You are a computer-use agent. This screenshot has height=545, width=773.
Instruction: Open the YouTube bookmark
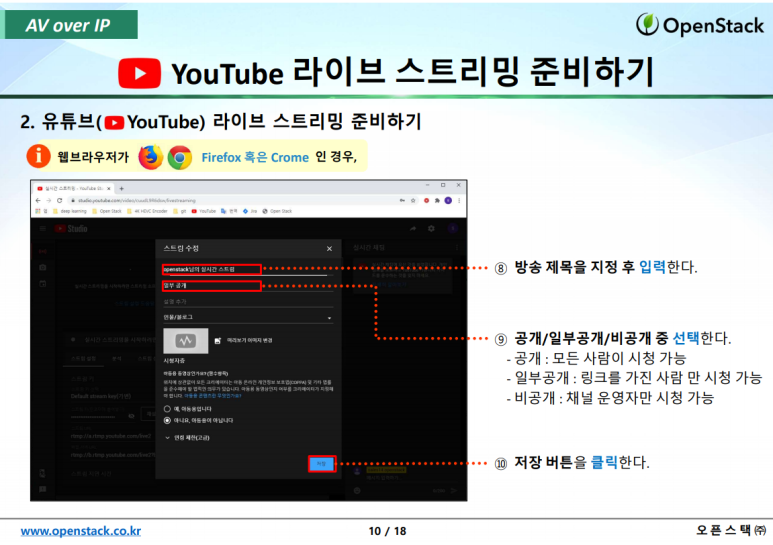tap(204, 211)
